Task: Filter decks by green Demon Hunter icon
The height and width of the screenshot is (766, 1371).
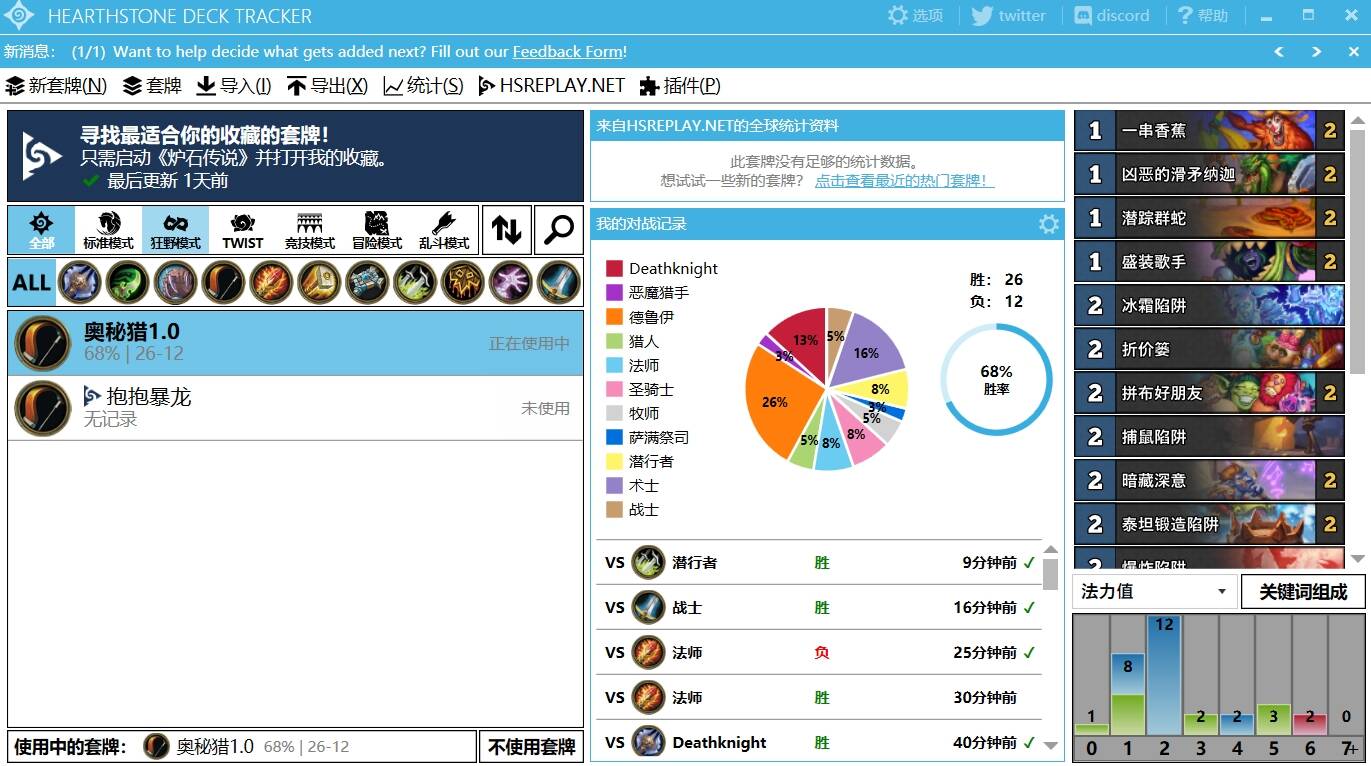Action: tap(127, 283)
